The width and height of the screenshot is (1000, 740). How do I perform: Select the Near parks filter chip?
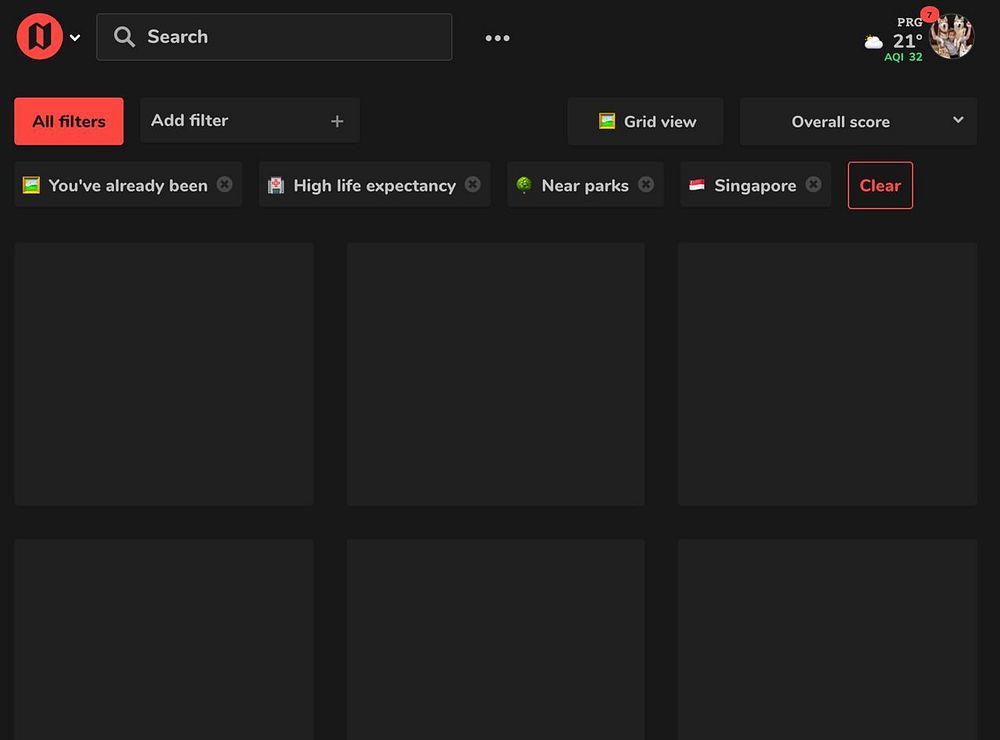(585, 185)
